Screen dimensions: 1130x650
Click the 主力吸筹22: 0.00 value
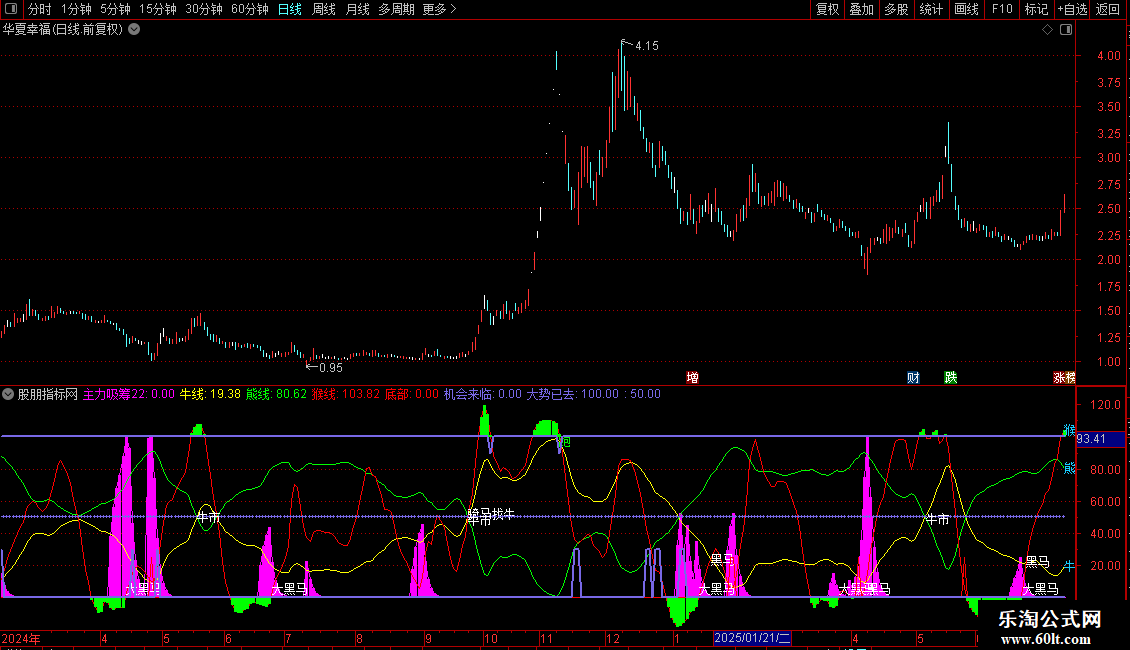click(x=129, y=394)
